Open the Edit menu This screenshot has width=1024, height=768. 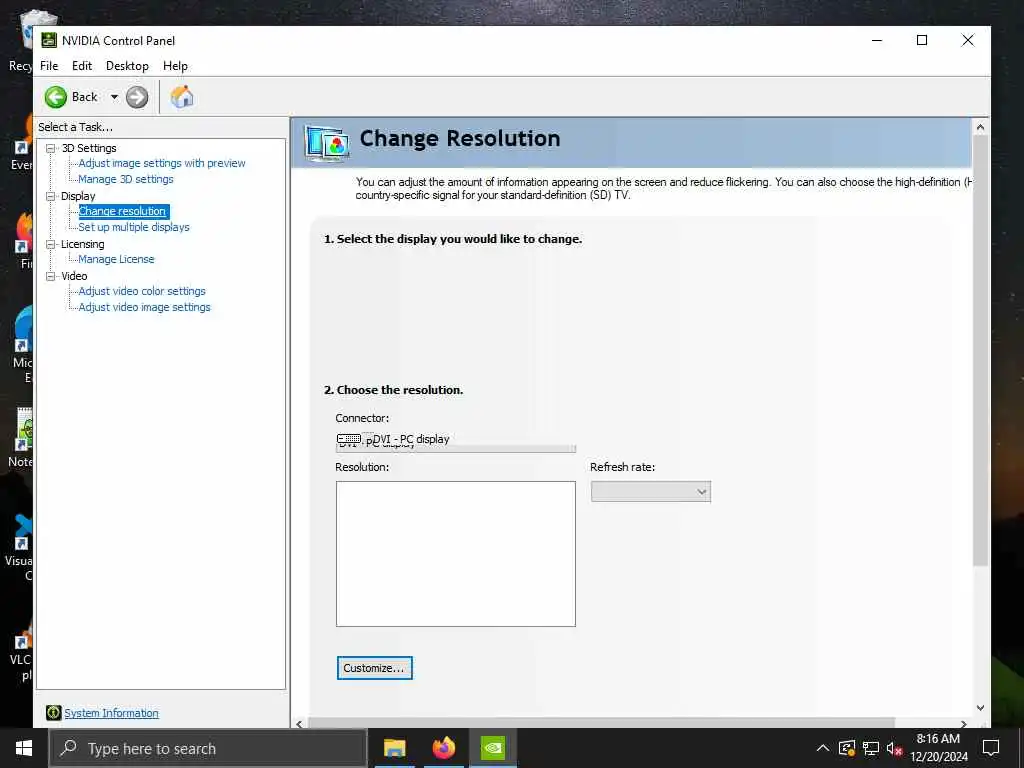point(82,66)
